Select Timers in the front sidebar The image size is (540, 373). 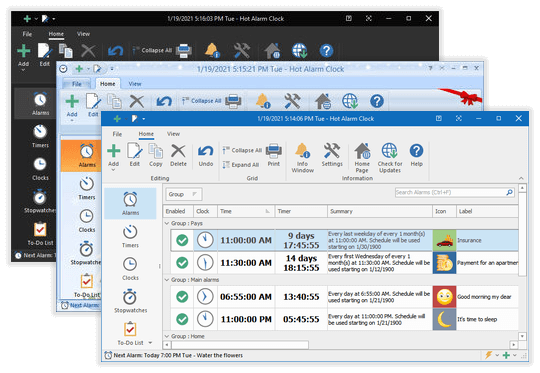pyautogui.click(x=130, y=236)
